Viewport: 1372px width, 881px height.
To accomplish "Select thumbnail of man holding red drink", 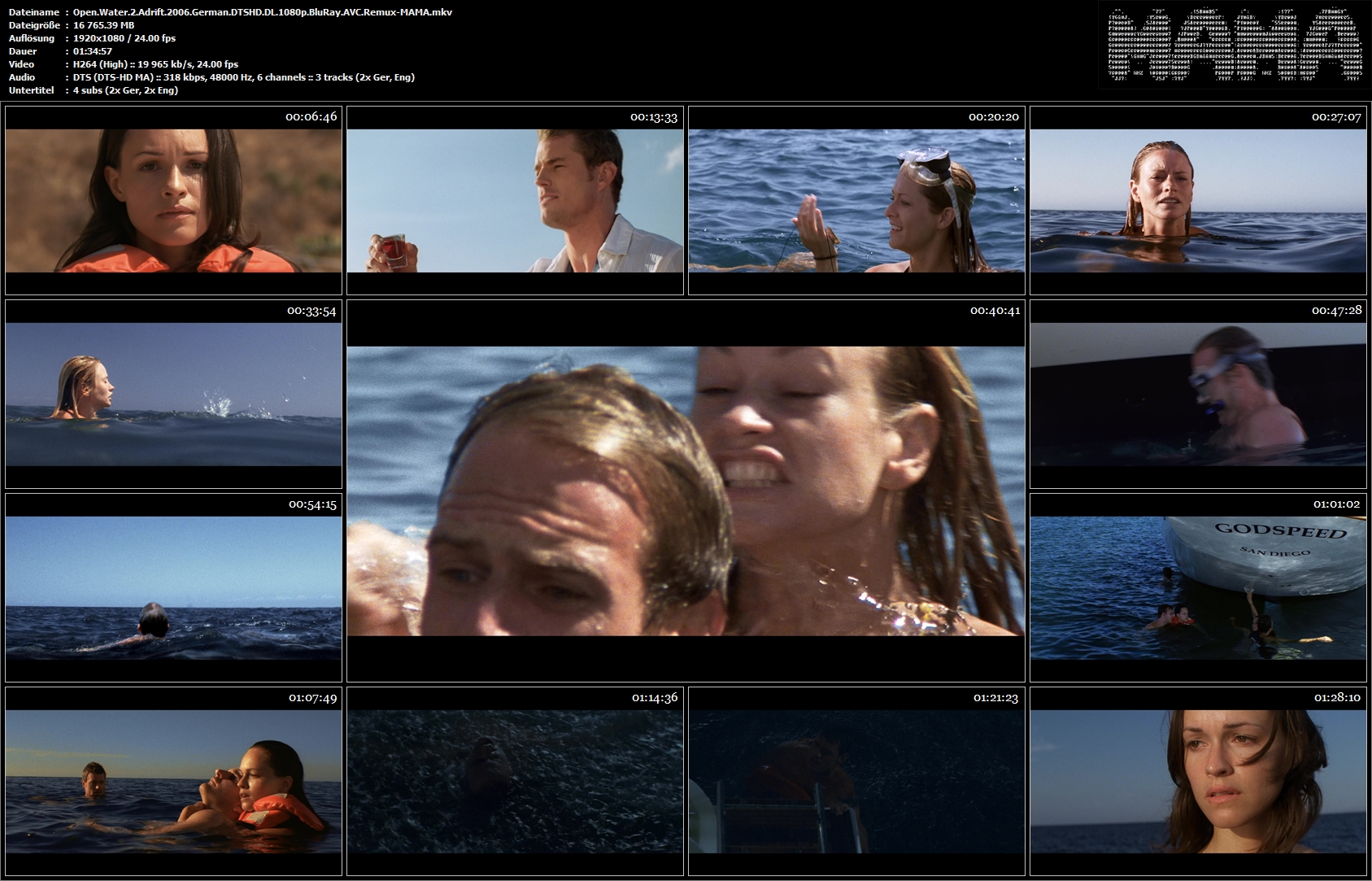I will 515,200.
